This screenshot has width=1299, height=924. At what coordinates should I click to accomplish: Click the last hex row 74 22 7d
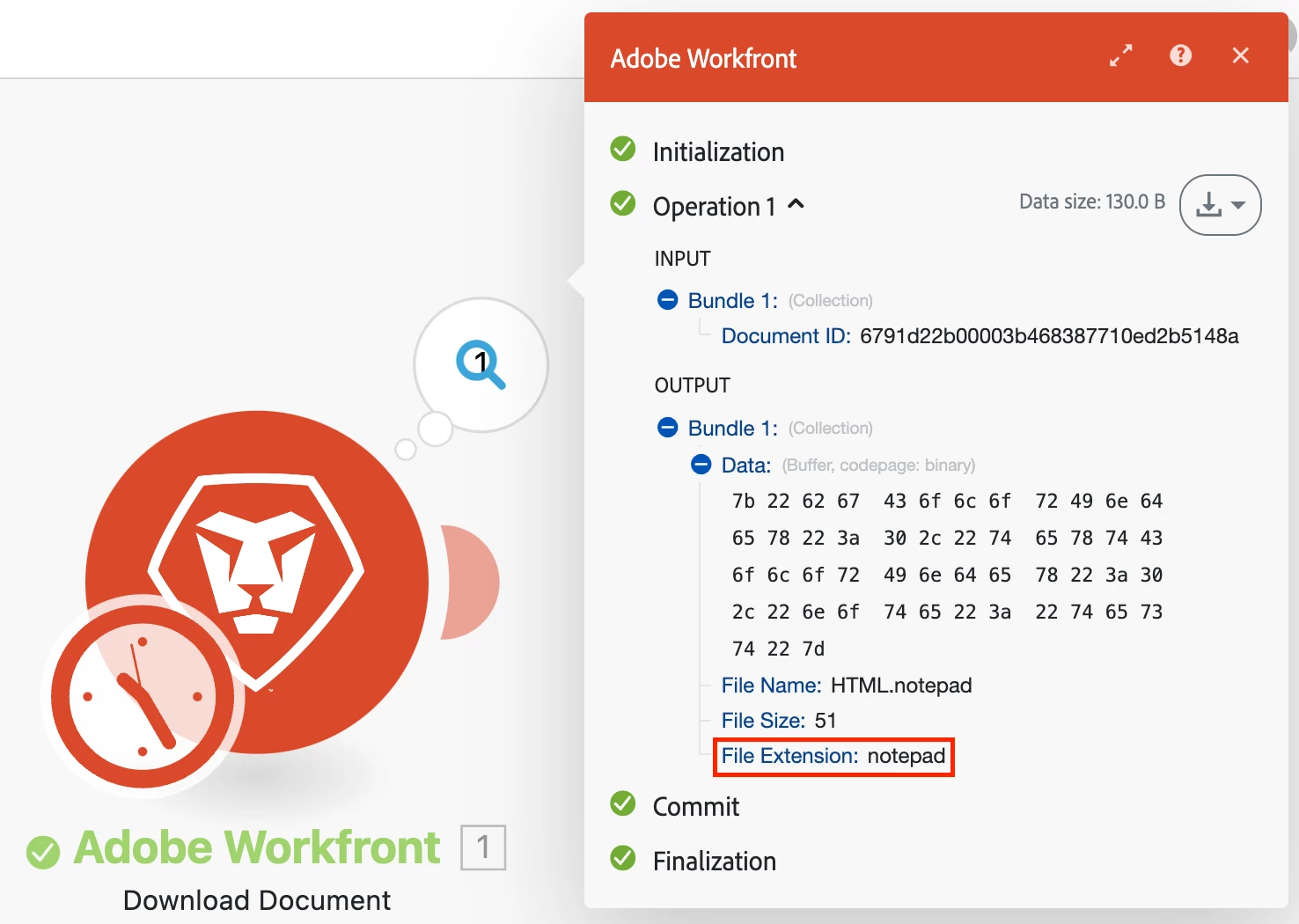778,649
